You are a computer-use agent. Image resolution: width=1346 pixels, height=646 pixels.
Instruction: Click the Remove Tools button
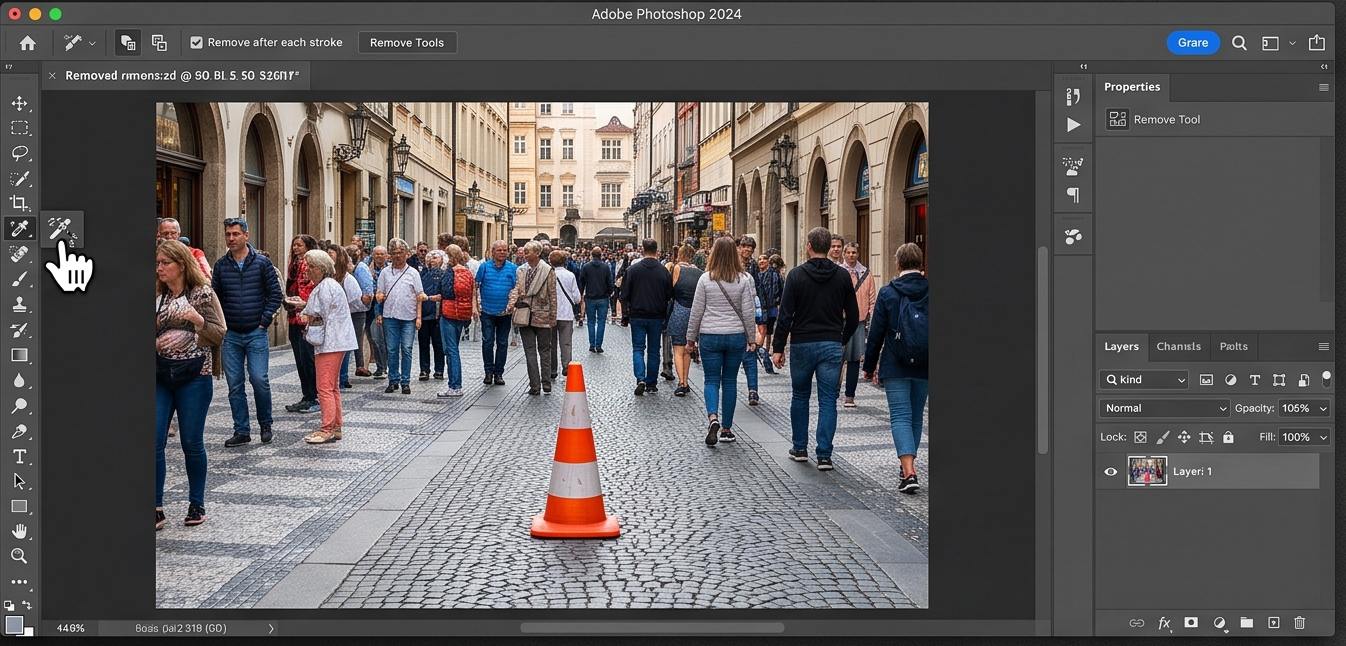[x=407, y=43]
